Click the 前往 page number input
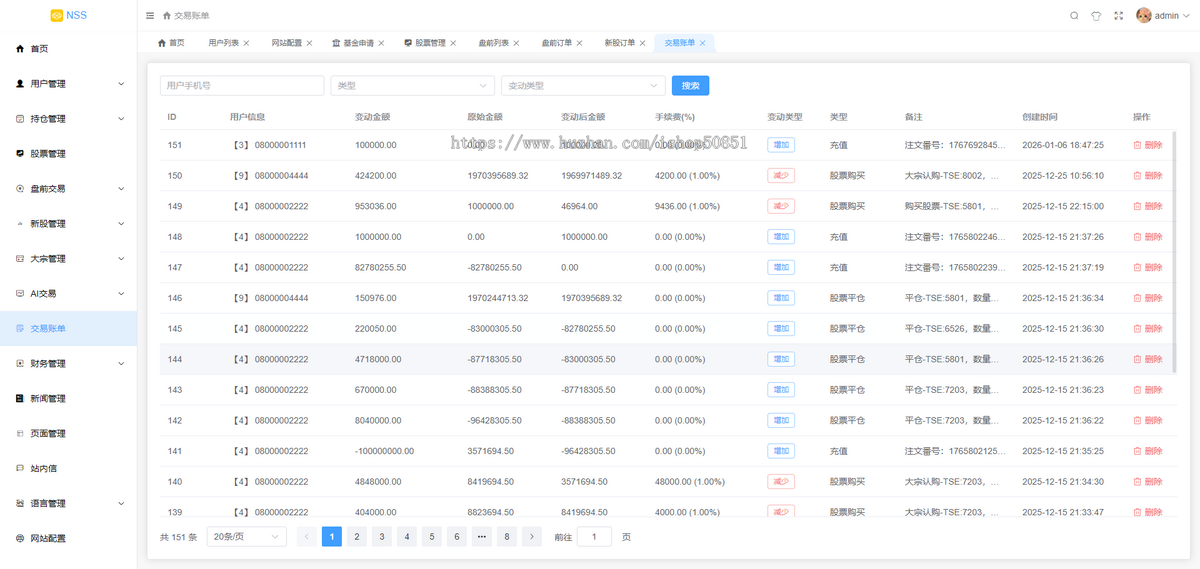1200x569 pixels. click(x=595, y=537)
